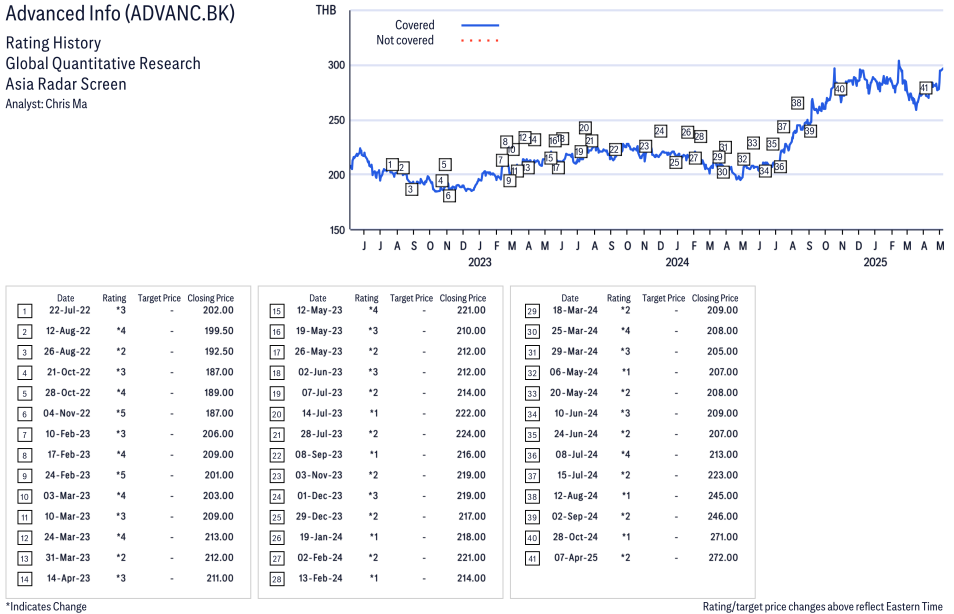Click the red dotted Not covered legend line

click(x=480, y=41)
